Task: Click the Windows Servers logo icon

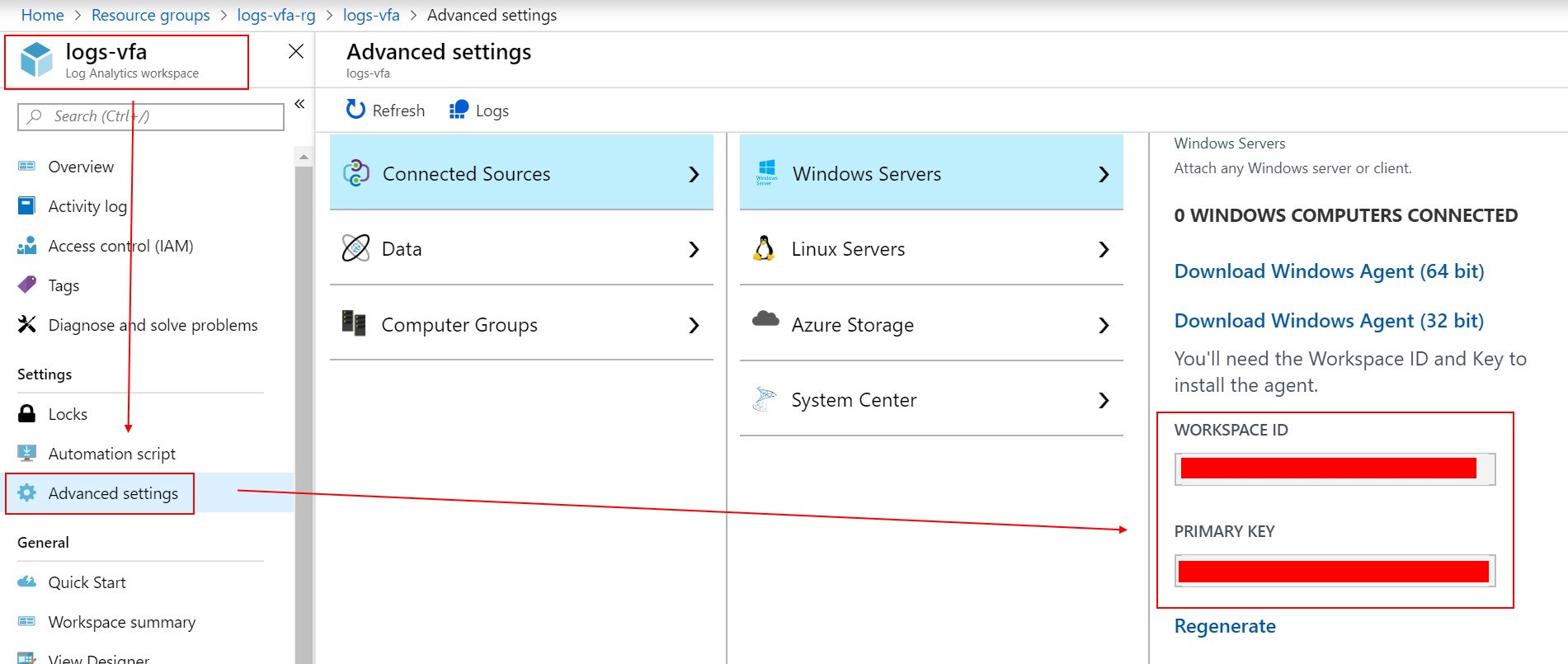Action: tap(766, 172)
